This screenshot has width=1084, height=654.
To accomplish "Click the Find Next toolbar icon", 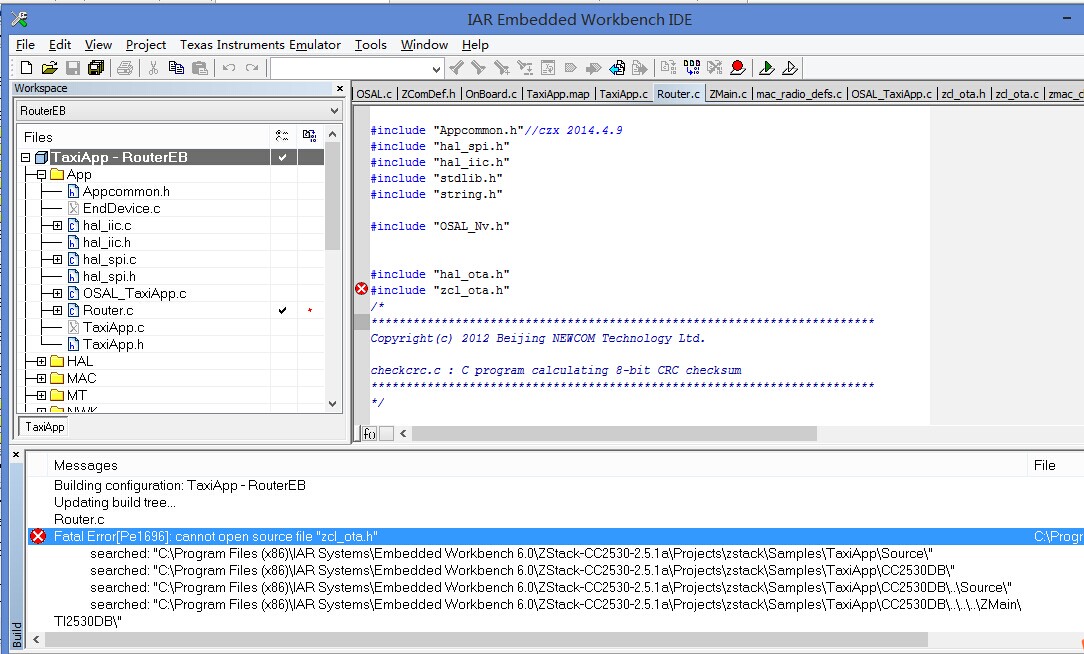I will tap(478, 68).
